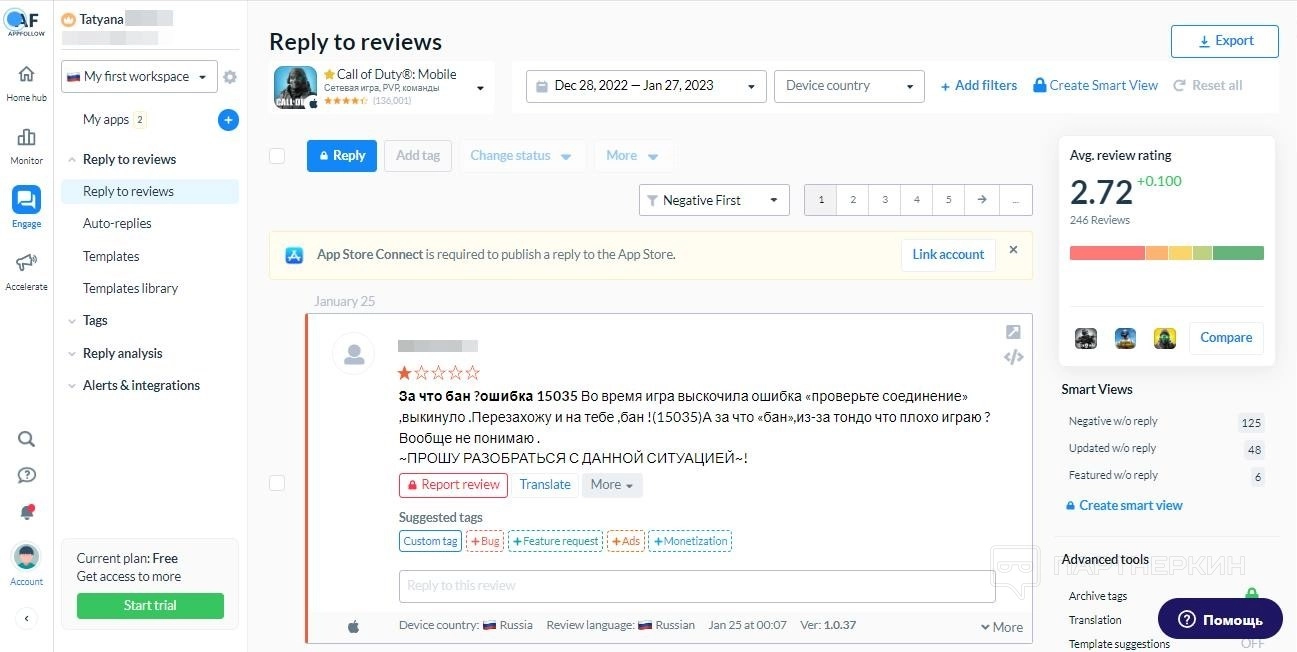Open the pagination ellipsis button

click(x=1015, y=200)
